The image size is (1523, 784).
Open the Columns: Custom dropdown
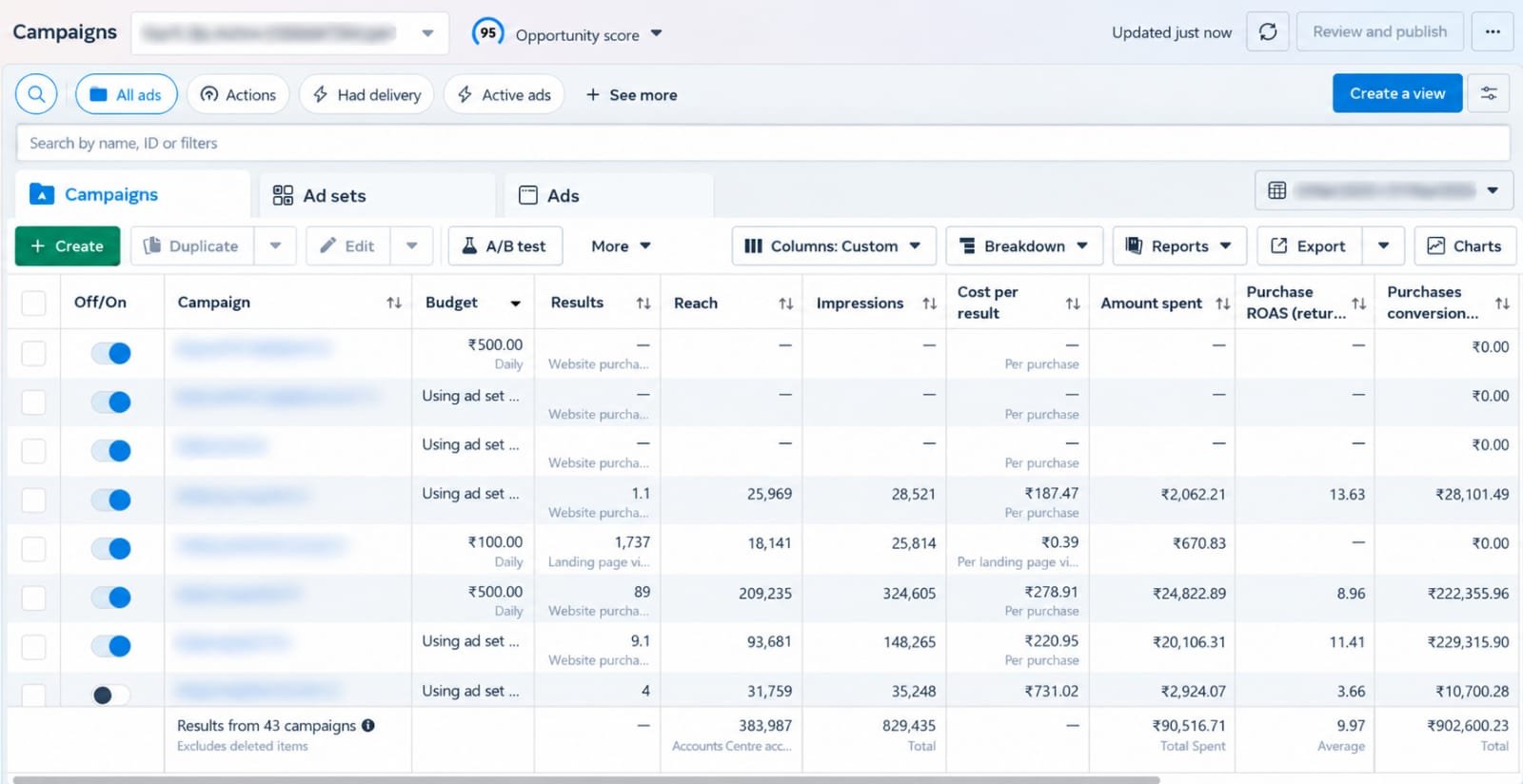(834, 245)
